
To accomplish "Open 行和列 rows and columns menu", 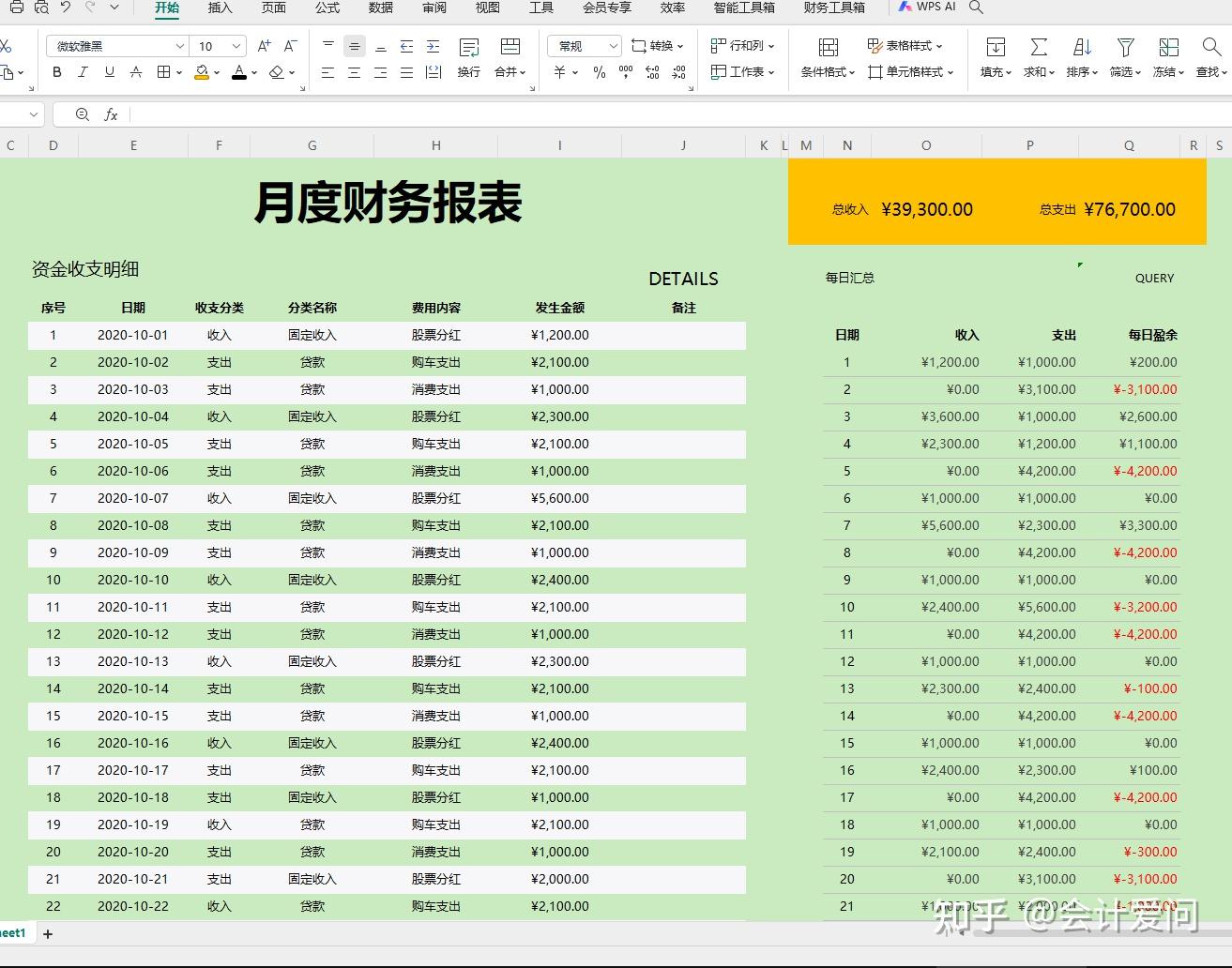I will 742,46.
